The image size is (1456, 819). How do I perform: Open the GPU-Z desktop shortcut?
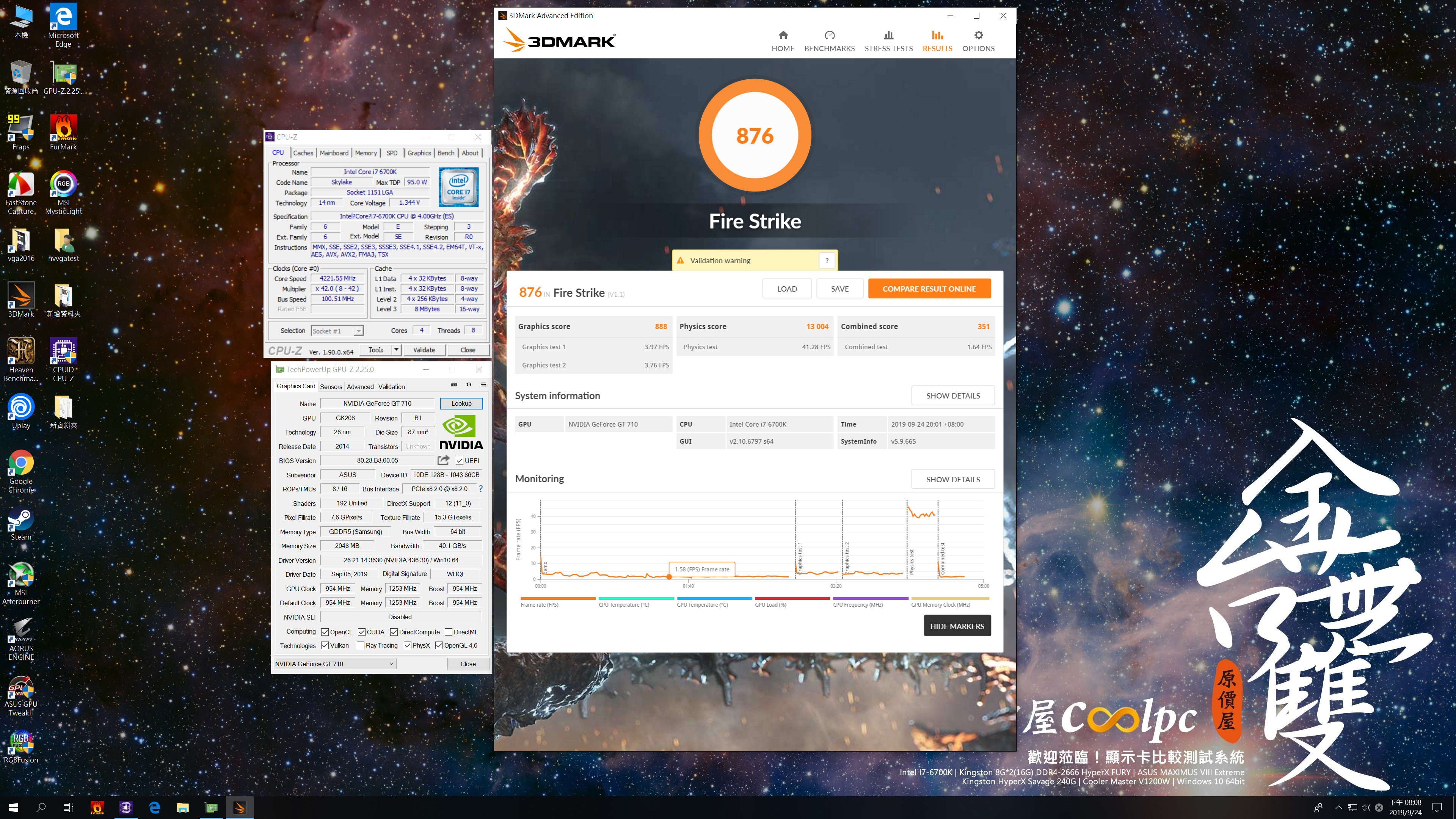(x=63, y=77)
